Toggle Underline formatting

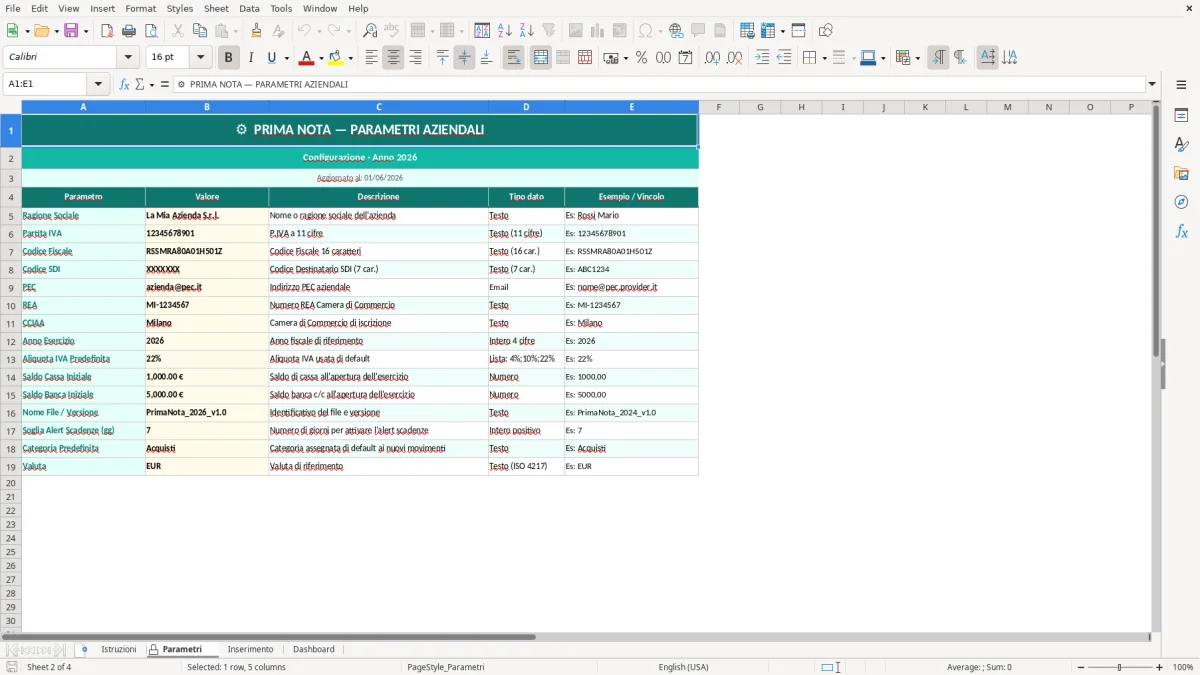pos(271,58)
